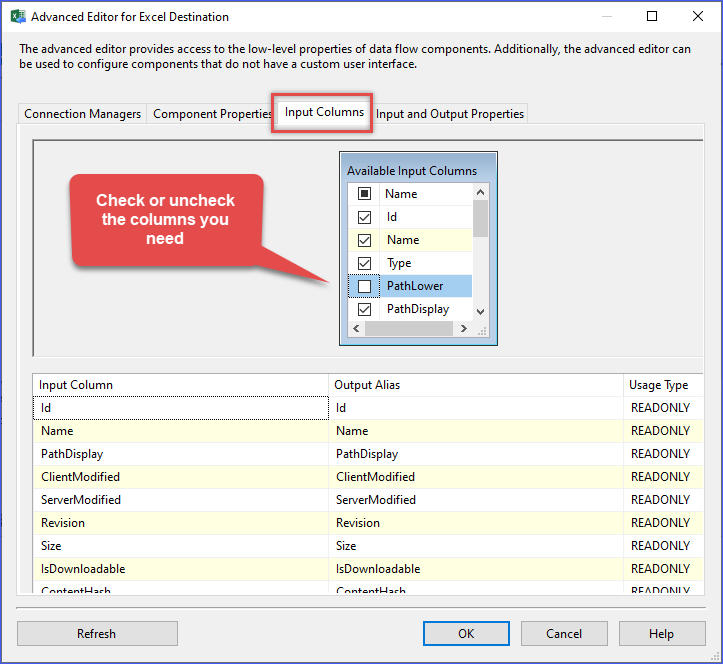Uncheck the Name column checkbox below Id
Image resolution: width=723 pixels, height=664 pixels.
pyautogui.click(x=364, y=240)
